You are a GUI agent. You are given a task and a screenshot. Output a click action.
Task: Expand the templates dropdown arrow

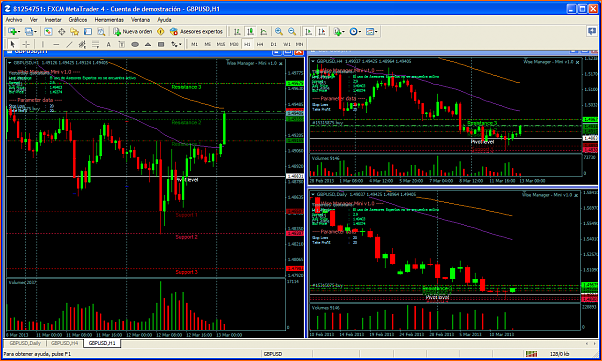[x=376, y=31]
